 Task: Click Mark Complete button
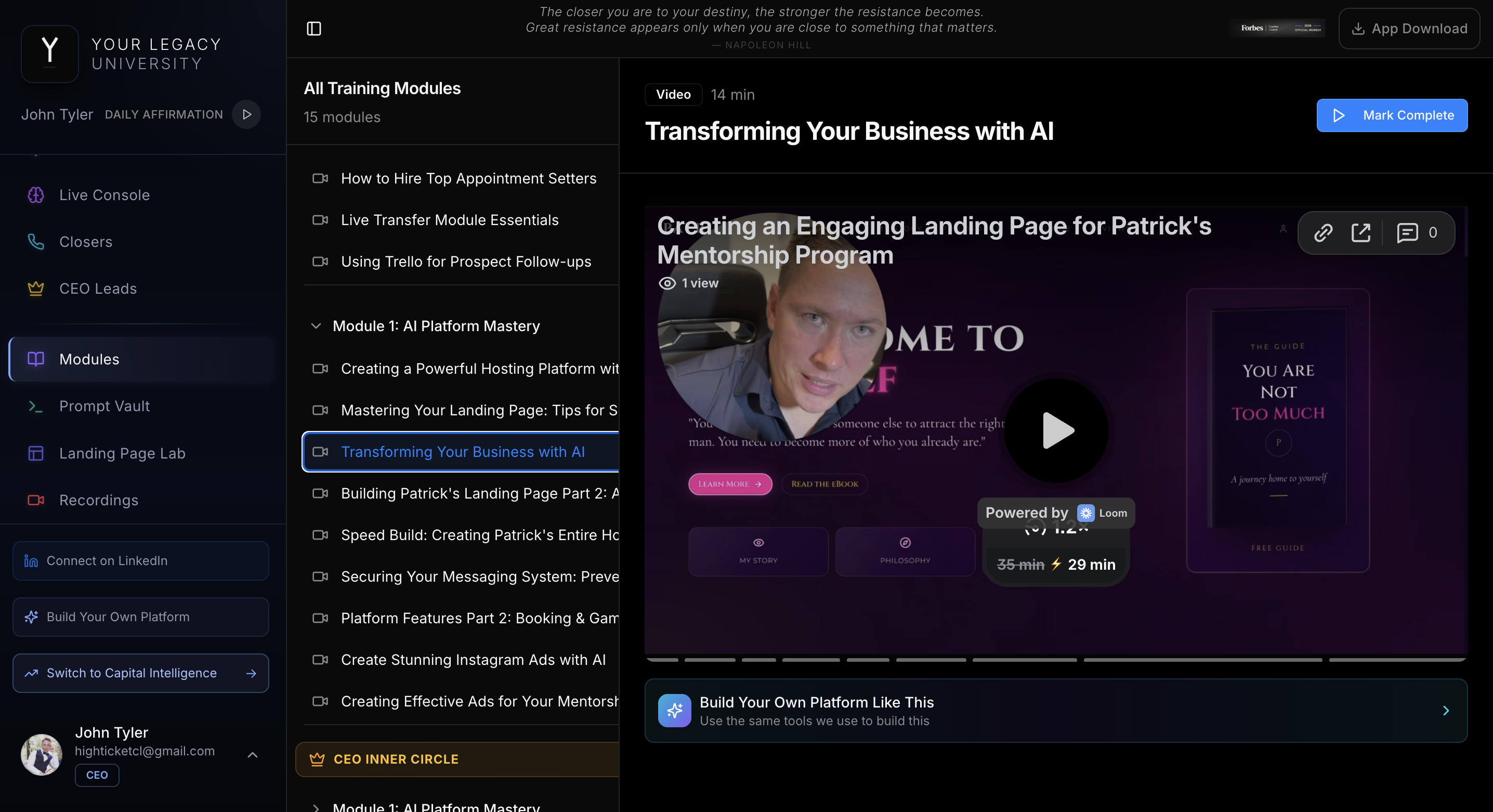coord(1392,115)
